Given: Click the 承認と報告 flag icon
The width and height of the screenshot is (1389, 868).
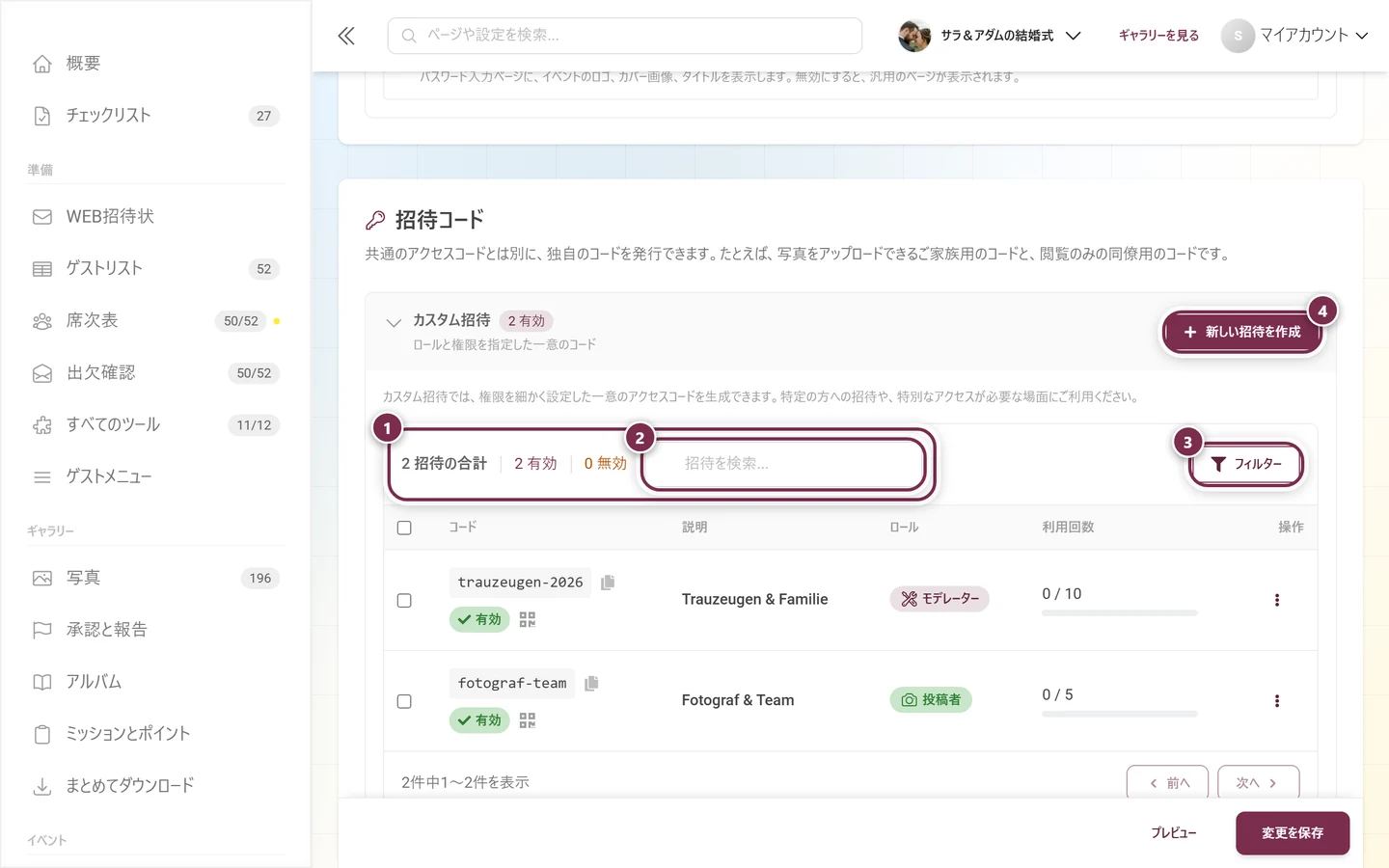Looking at the screenshot, I should [x=42, y=630].
